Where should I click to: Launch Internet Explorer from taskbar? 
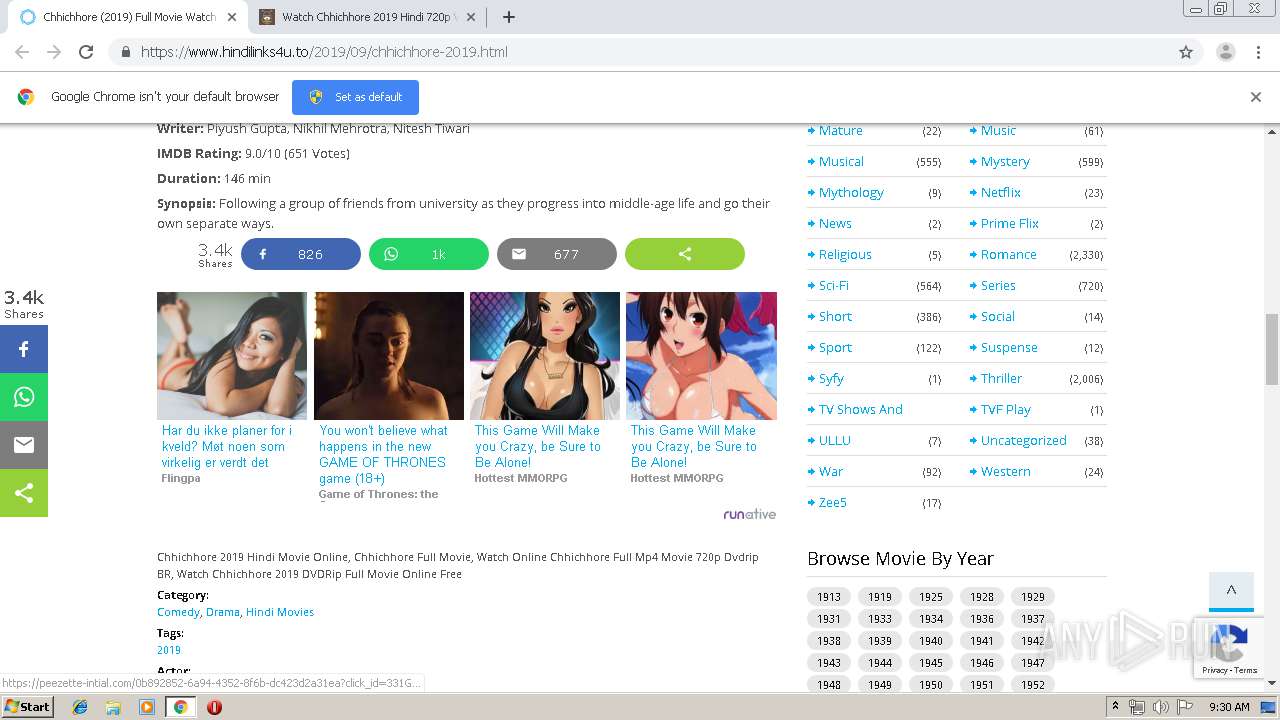(80, 707)
